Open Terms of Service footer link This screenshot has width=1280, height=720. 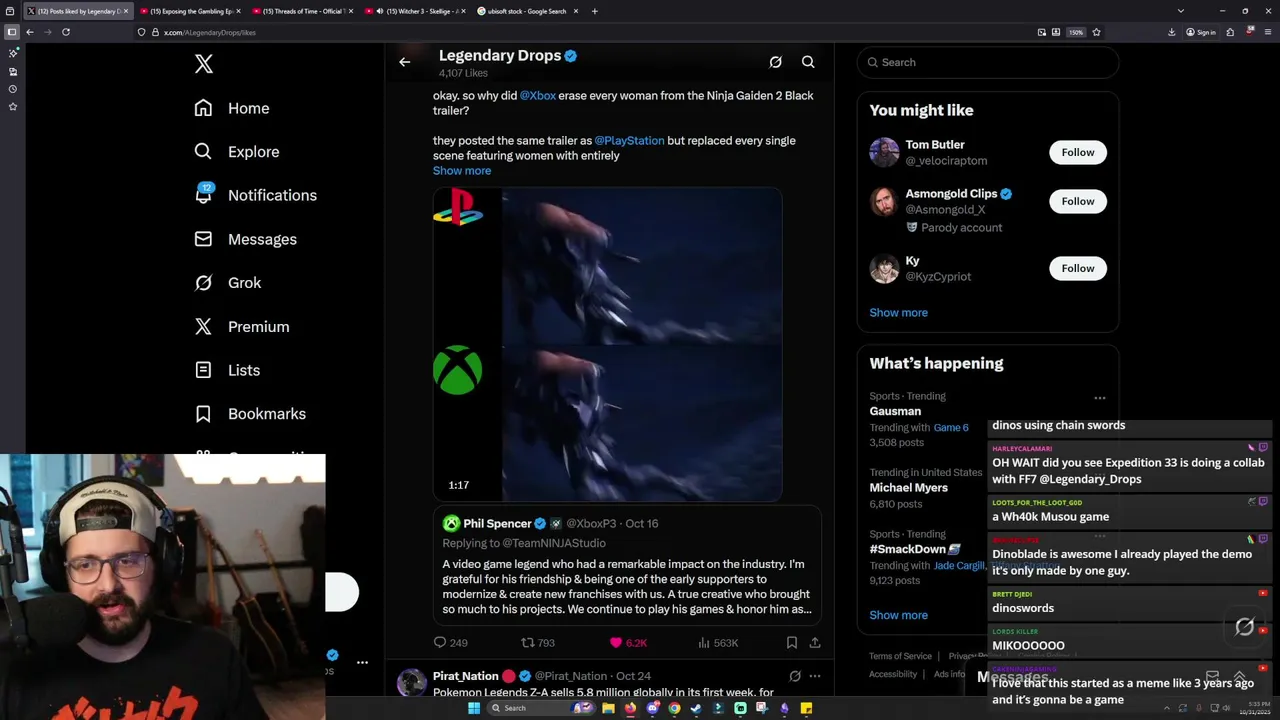pos(900,656)
